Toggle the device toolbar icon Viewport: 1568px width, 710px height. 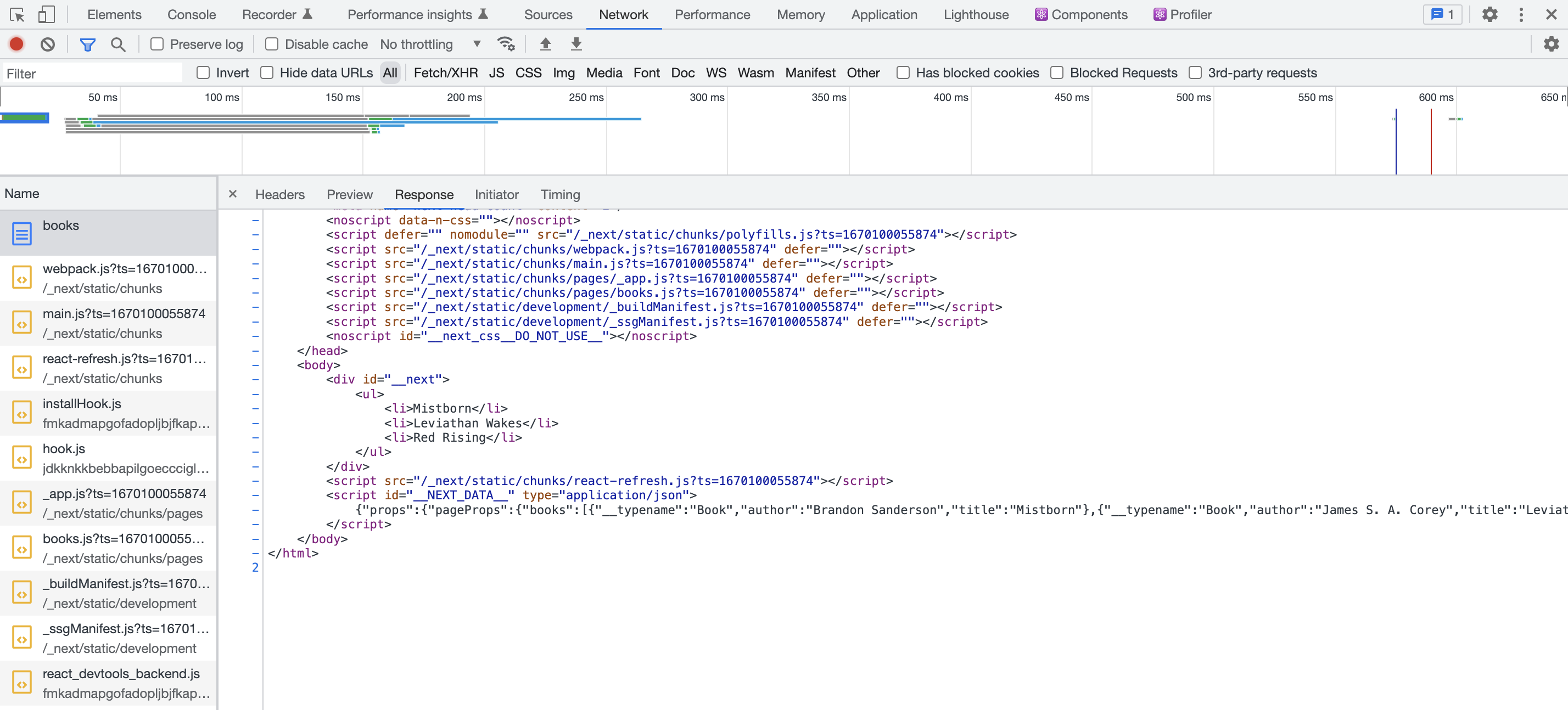coord(46,15)
